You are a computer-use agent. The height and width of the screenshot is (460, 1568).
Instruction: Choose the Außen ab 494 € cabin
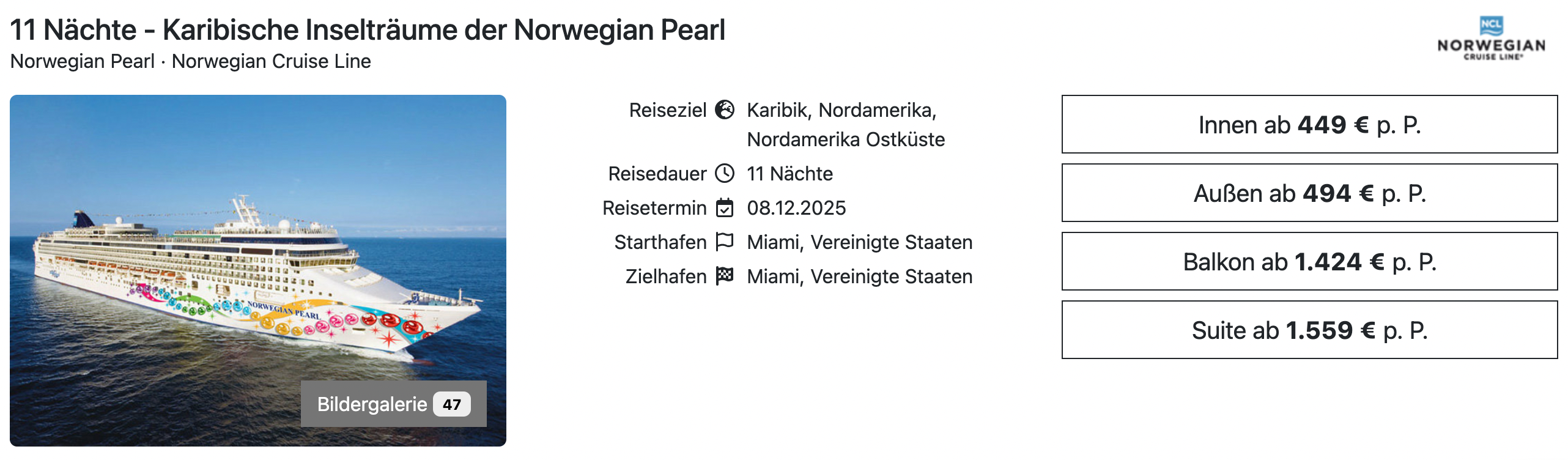pyautogui.click(x=1310, y=194)
